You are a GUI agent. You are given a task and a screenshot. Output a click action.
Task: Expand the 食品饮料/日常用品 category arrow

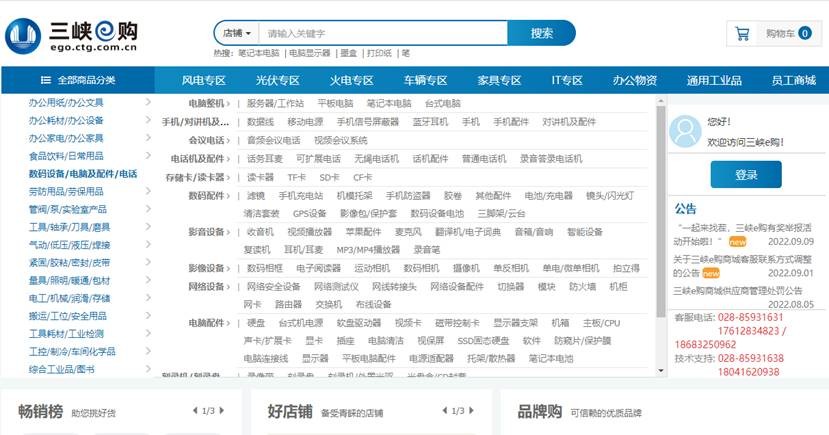point(148,156)
